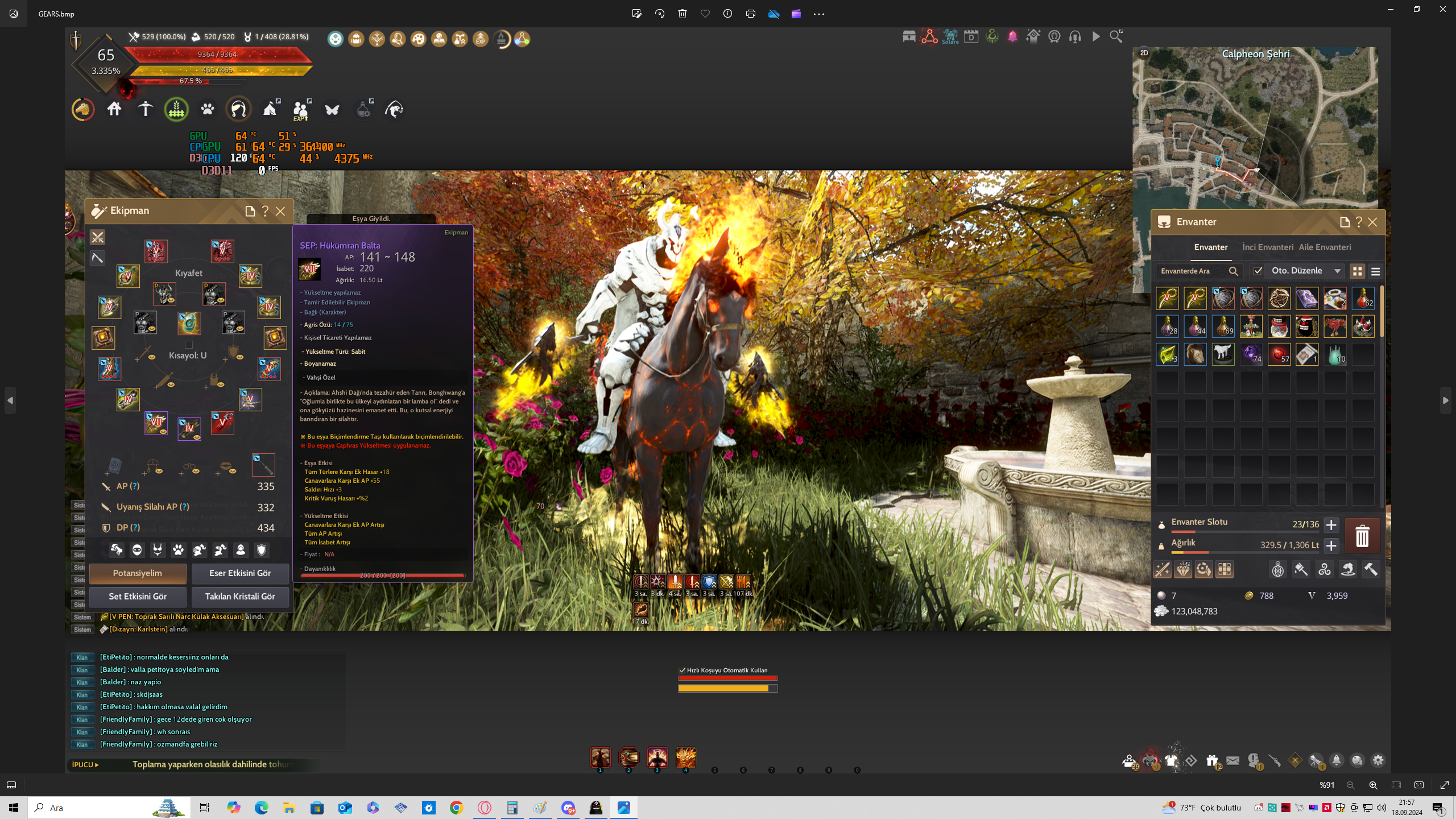
Task: Click the Calpheon Şehri minimap
Action: (1255, 128)
